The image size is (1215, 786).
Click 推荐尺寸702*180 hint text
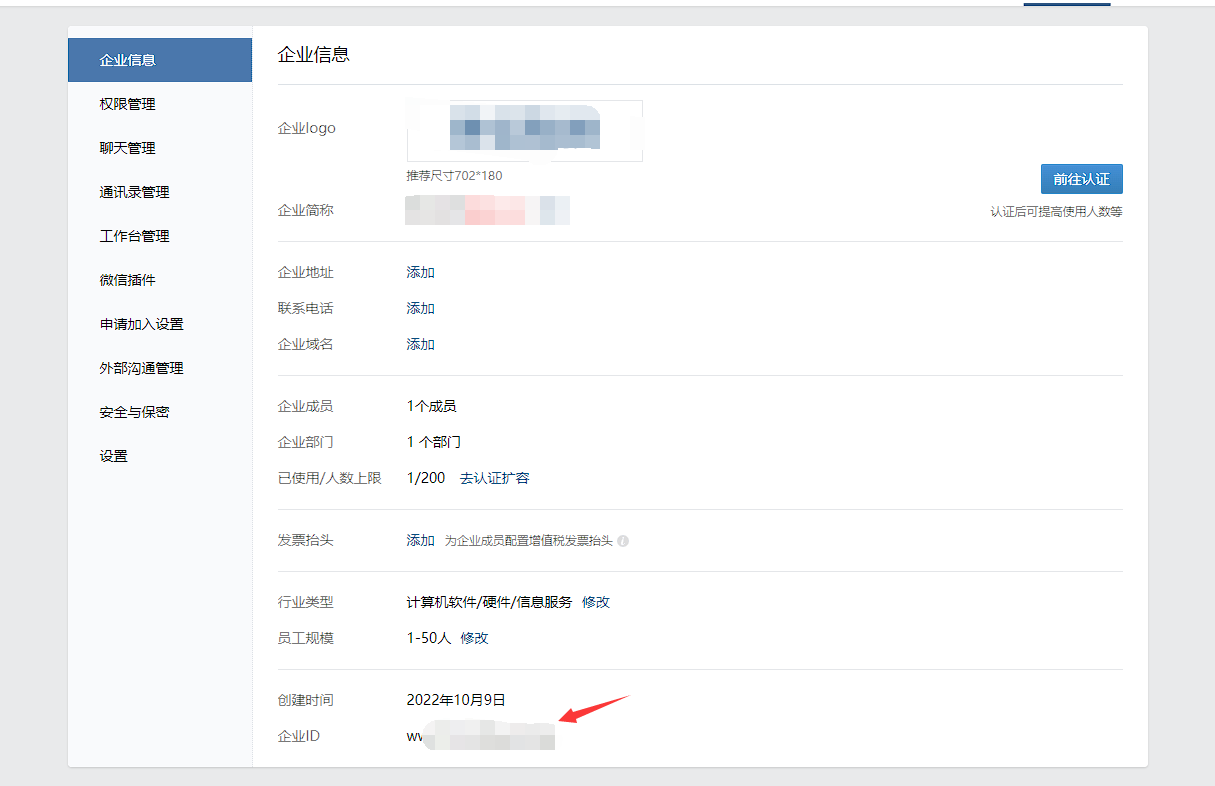click(454, 176)
